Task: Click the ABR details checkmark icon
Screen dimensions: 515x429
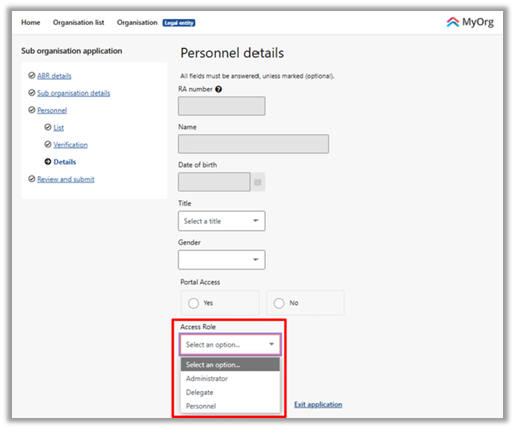Action: (32, 76)
